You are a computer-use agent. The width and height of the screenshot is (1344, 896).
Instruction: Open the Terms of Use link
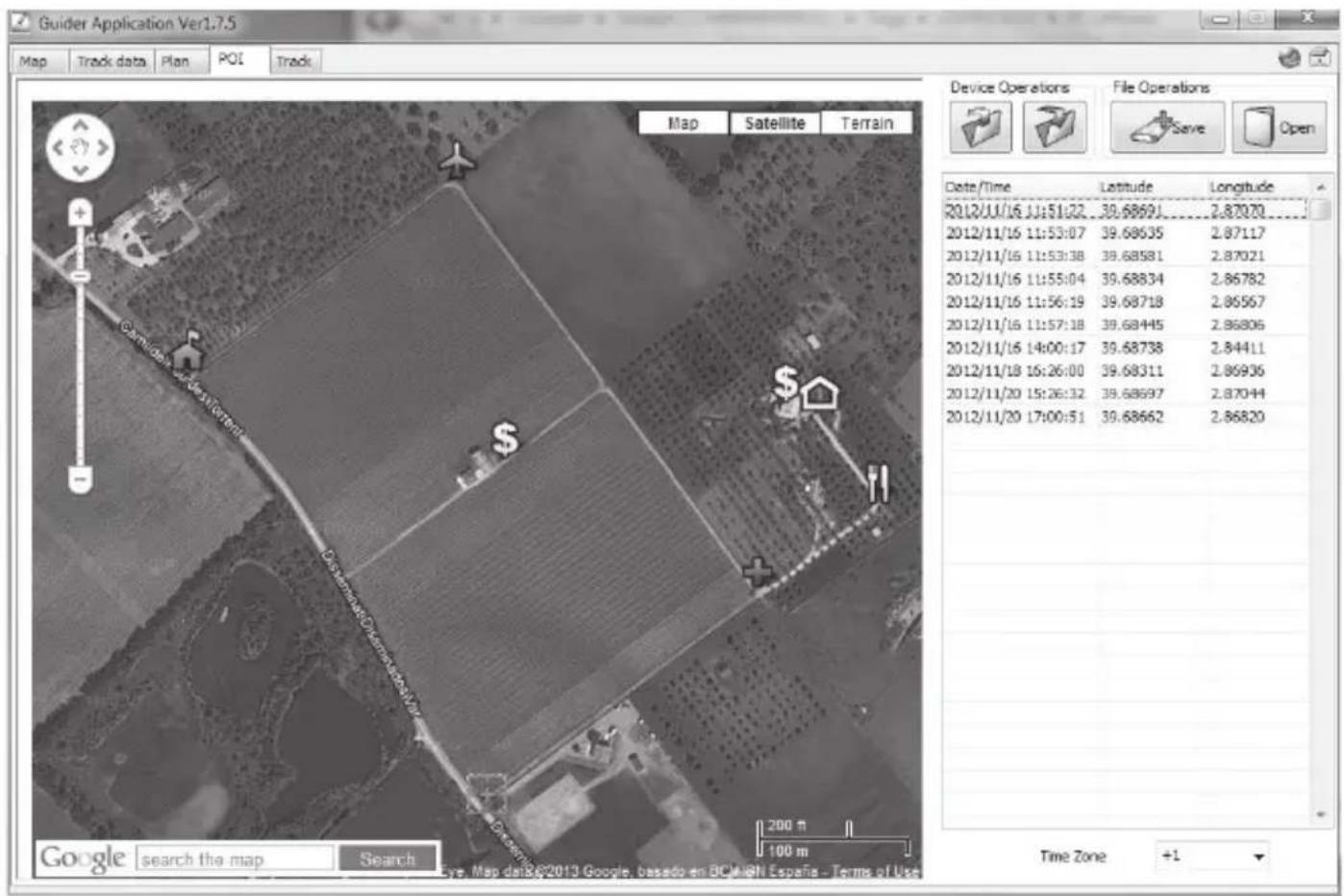pyautogui.click(x=876, y=871)
